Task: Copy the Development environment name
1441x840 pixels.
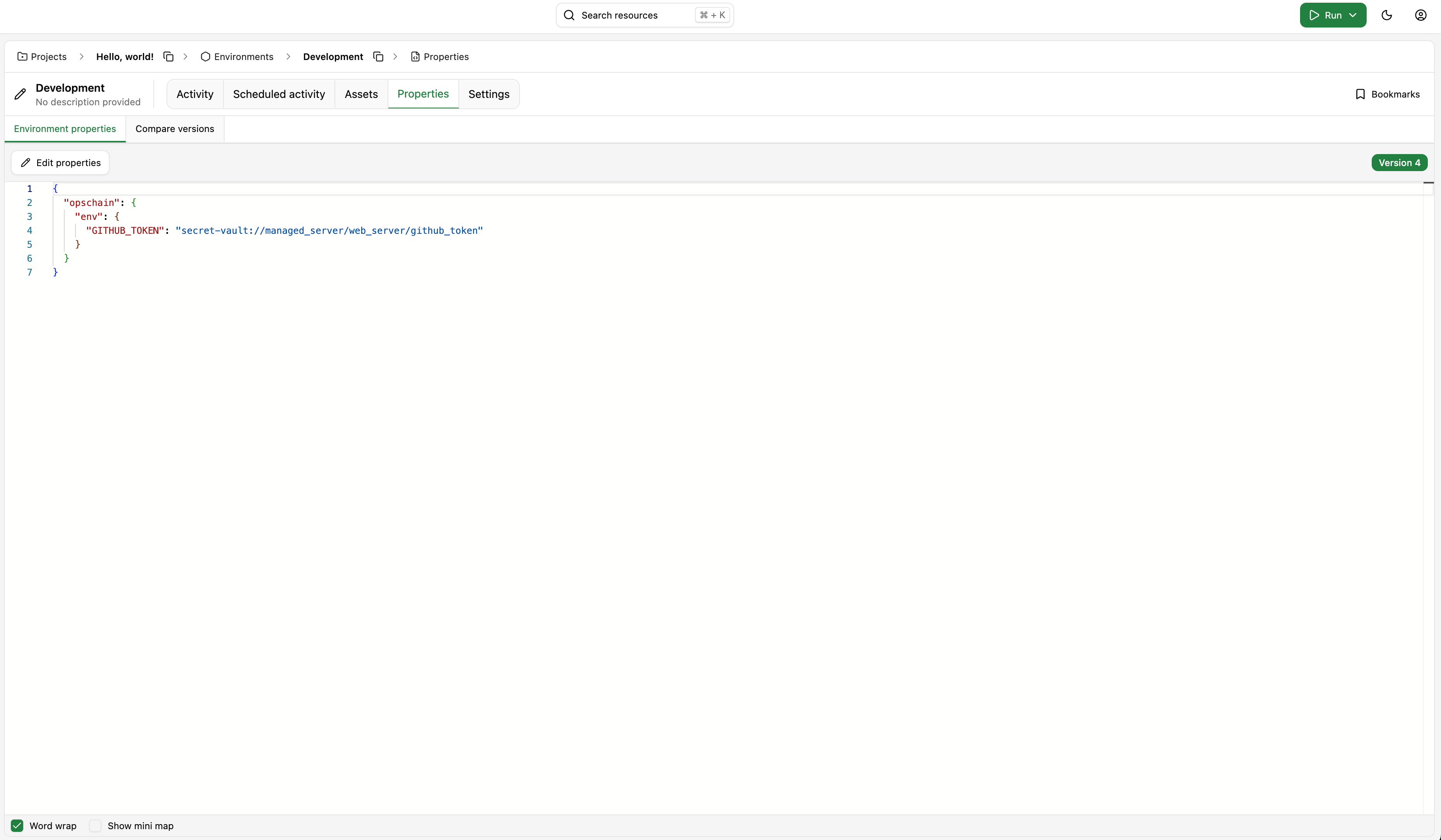Action: (x=378, y=56)
